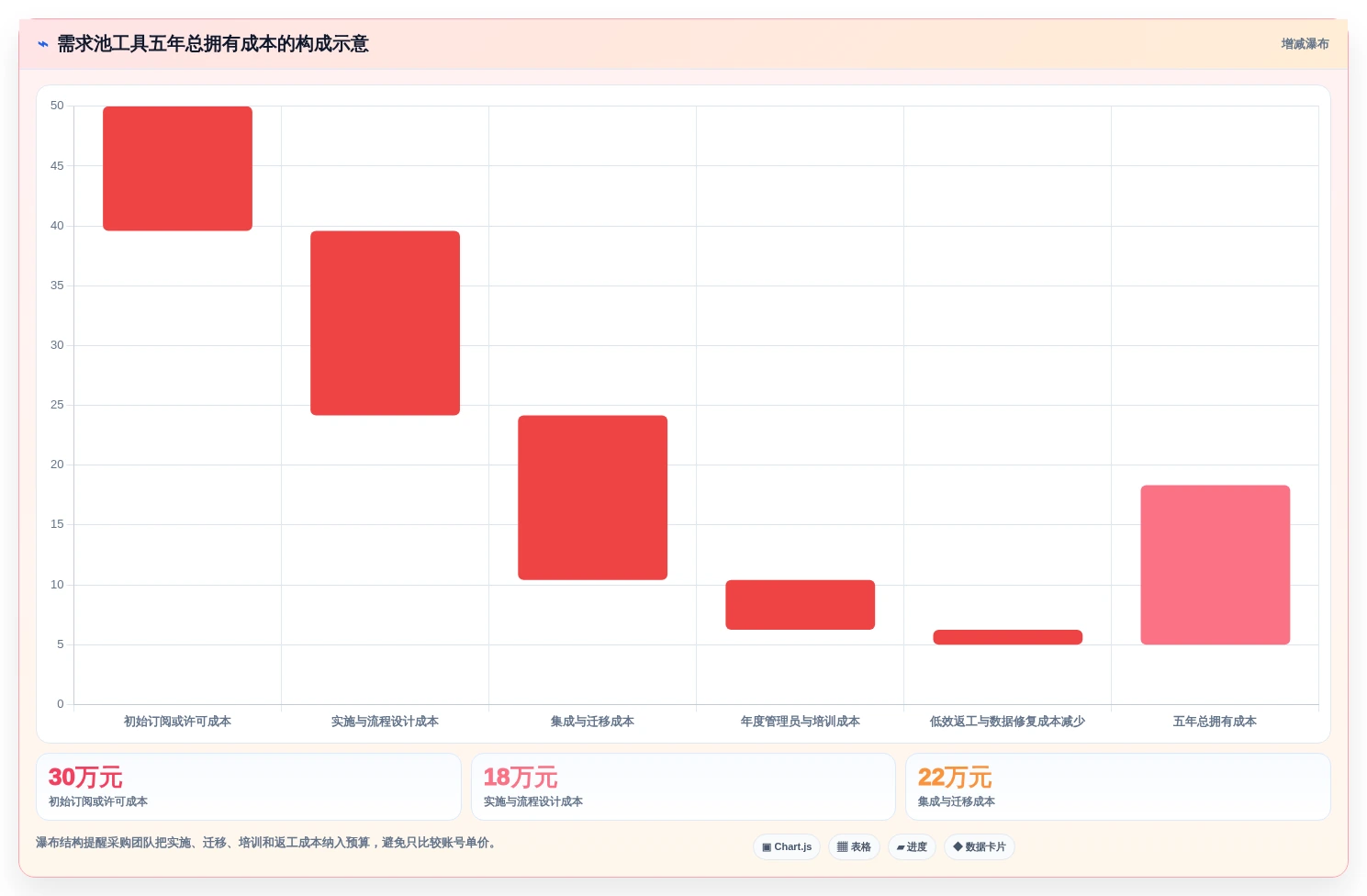Click the x-axis label 实施与流程设计成本
Viewport: 1367px width, 896px height.
click(x=385, y=722)
